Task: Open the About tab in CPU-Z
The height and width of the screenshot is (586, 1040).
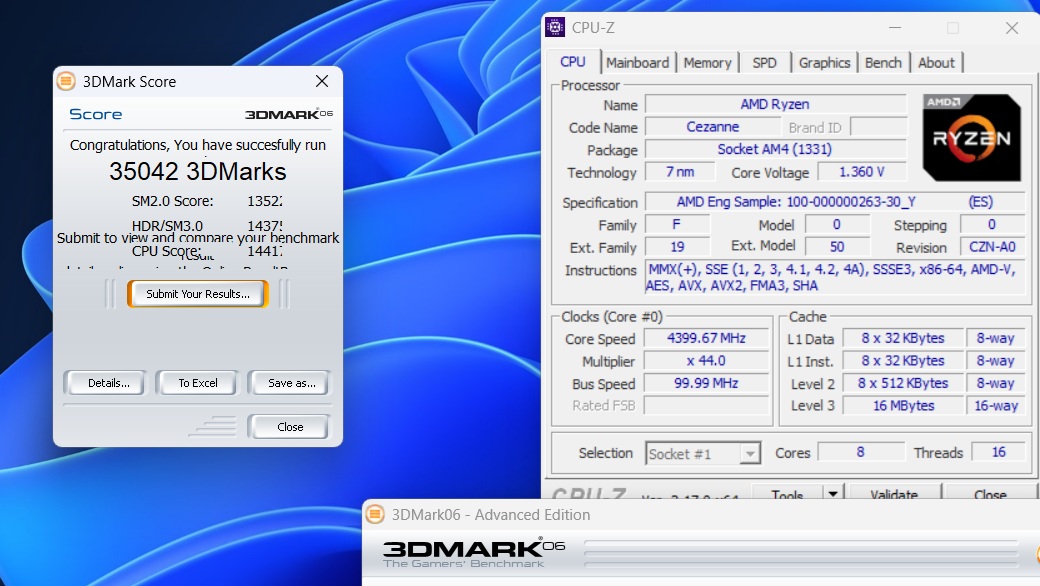Action: (x=936, y=63)
